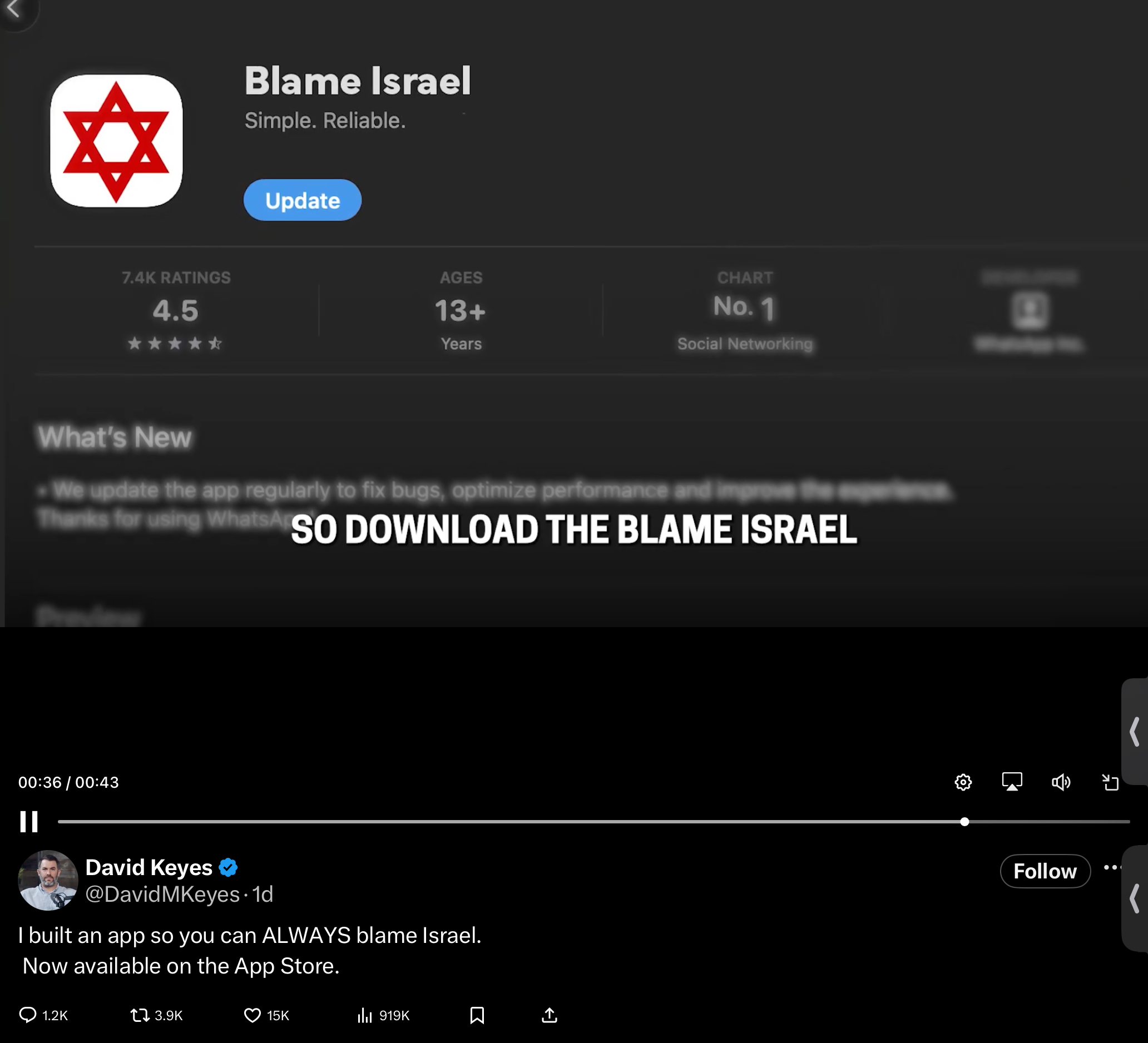Bookmark this post
The image size is (1148, 1043).
[477, 1015]
